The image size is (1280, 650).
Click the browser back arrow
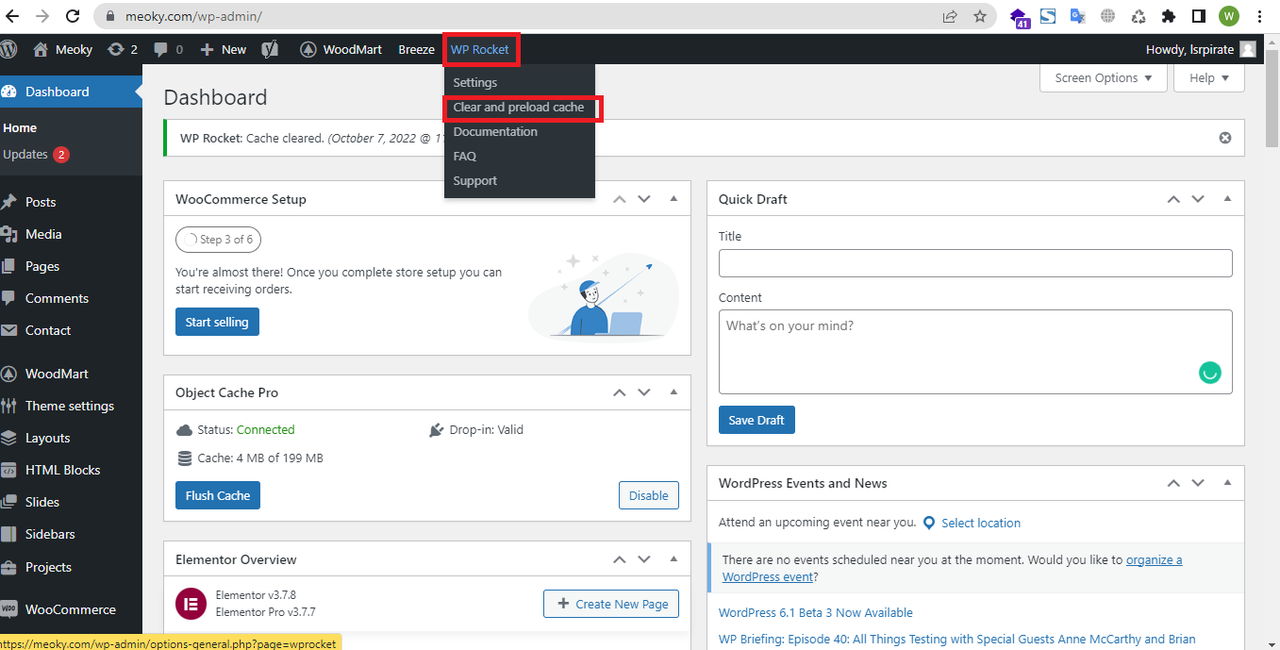point(12,16)
